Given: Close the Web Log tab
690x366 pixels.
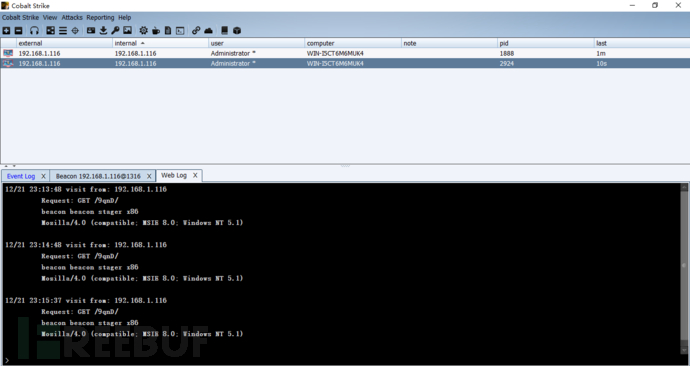Looking at the screenshot, I should tap(195, 175).
